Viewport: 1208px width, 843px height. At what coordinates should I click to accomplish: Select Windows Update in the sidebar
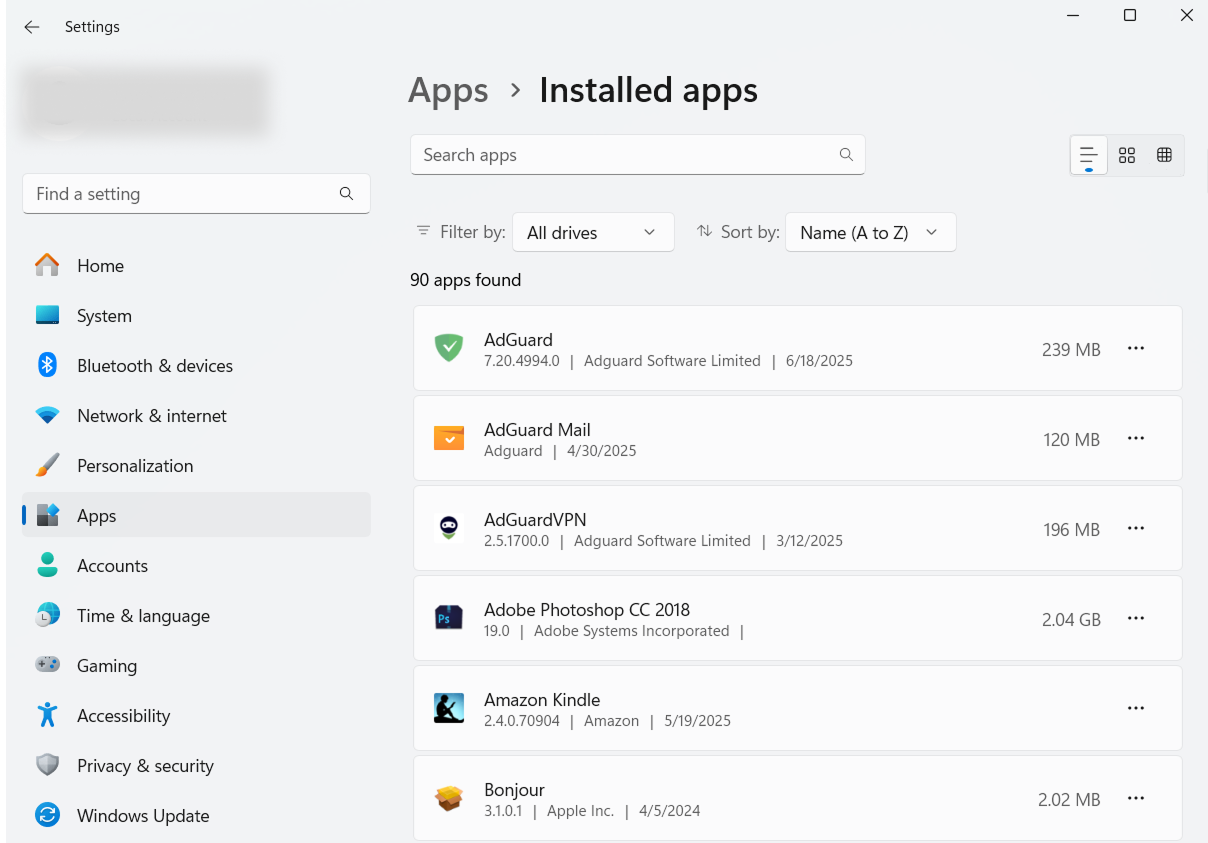pos(143,816)
